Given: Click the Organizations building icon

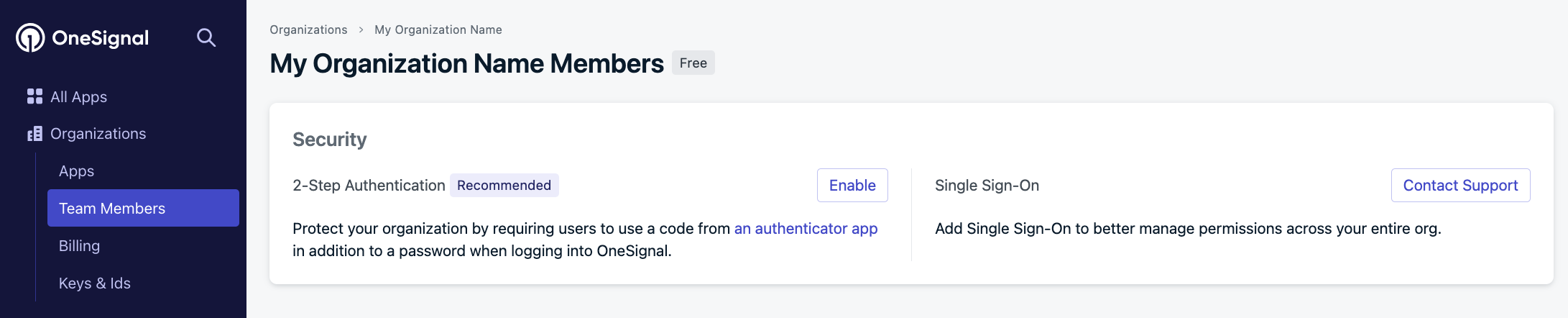Looking at the screenshot, I should coord(34,134).
